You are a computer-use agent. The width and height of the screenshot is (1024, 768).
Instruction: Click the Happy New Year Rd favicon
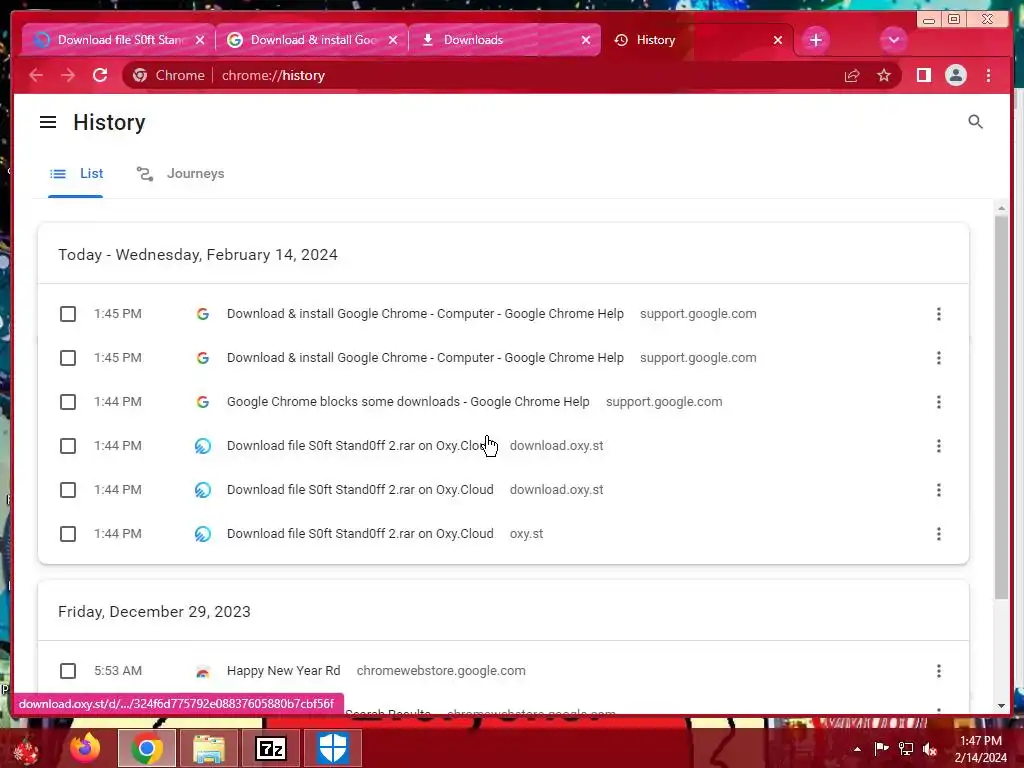203,671
